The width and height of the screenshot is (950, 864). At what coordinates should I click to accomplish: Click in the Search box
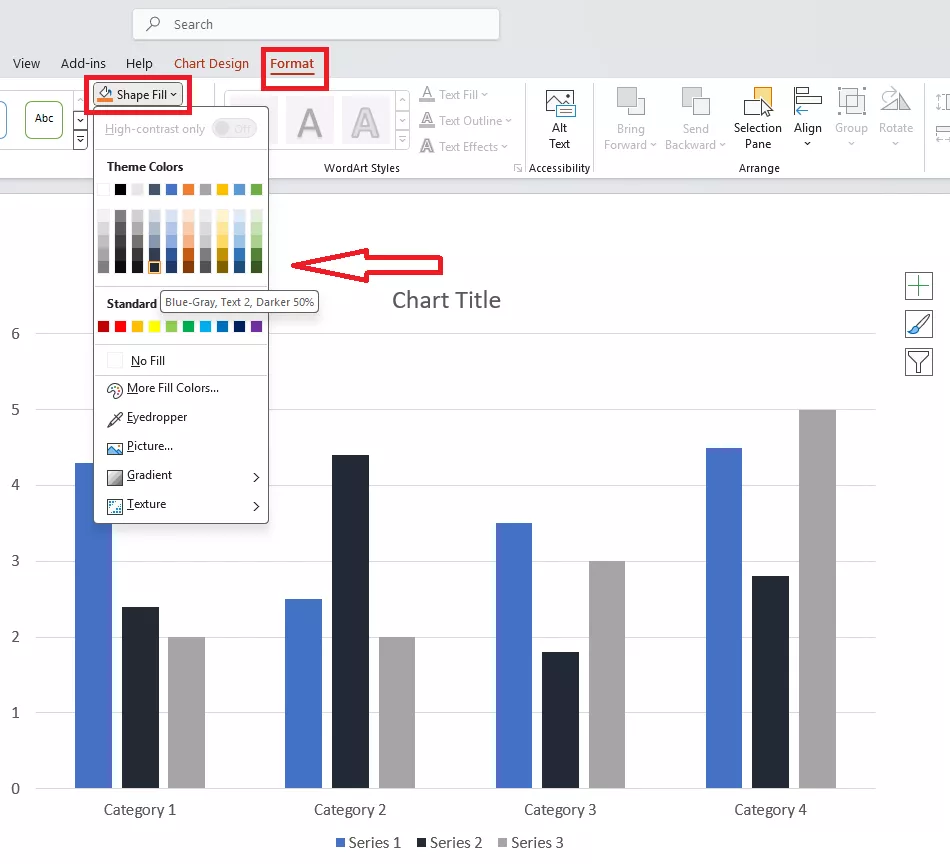pyautogui.click(x=316, y=24)
